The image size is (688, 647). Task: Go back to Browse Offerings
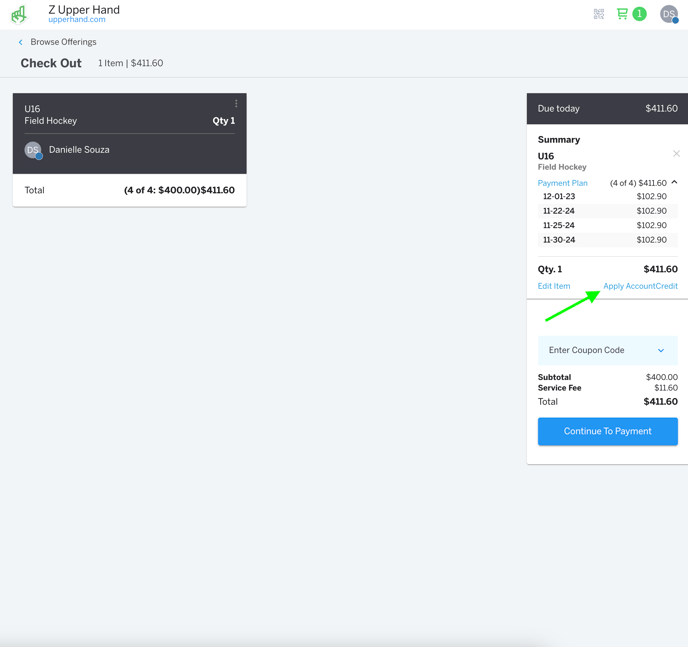pyautogui.click(x=63, y=42)
